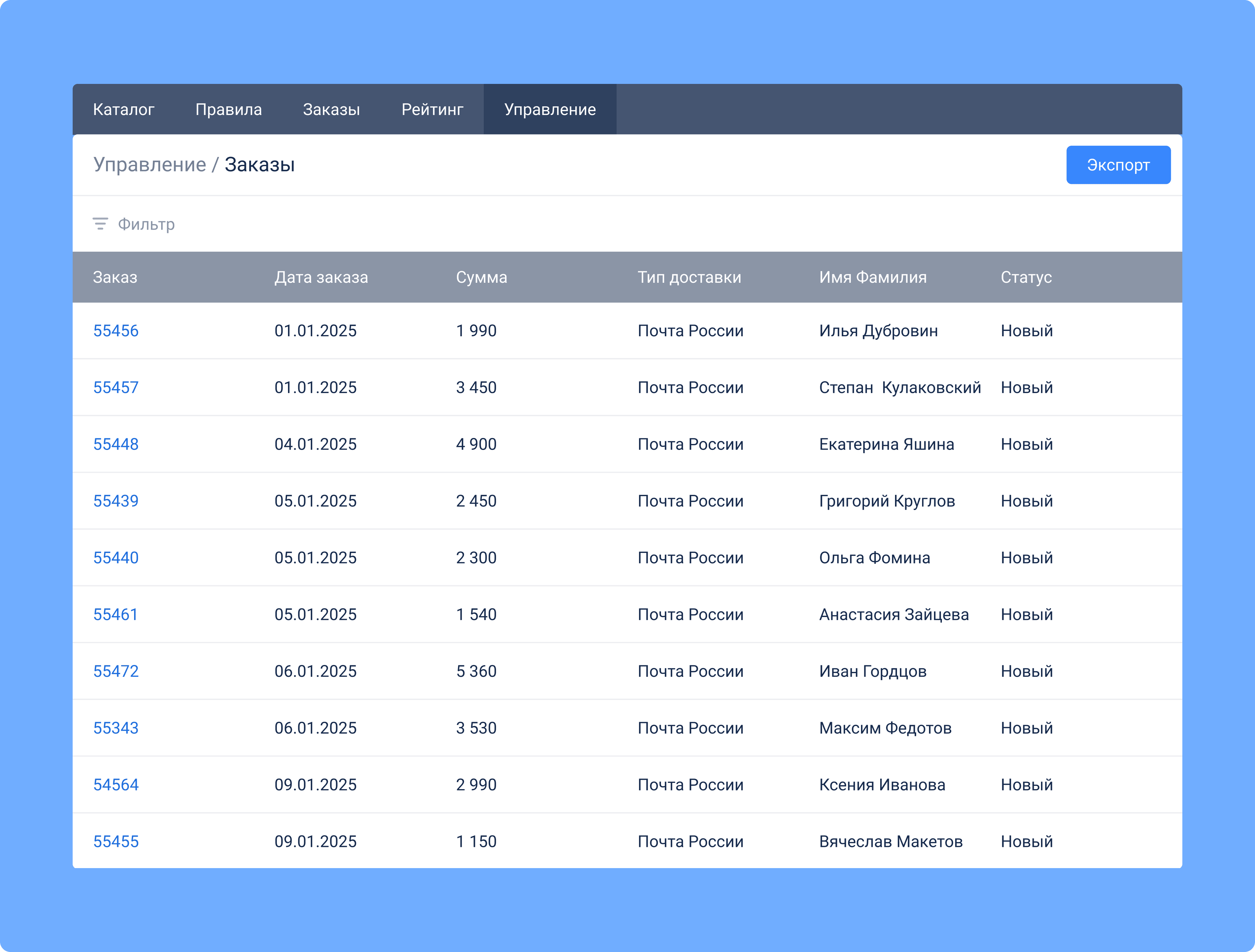Click the date 04.01.2025
Screen dimensions: 1255x952
point(315,444)
